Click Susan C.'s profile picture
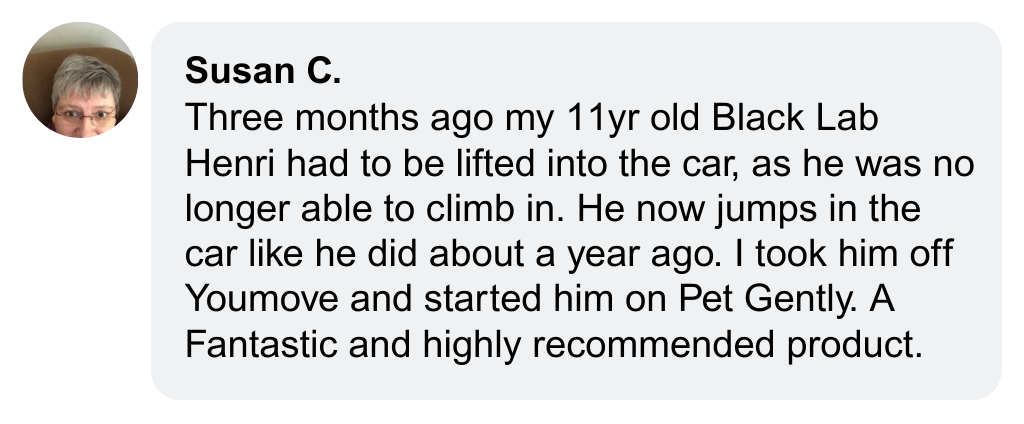1024x424 pixels. [80, 80]
